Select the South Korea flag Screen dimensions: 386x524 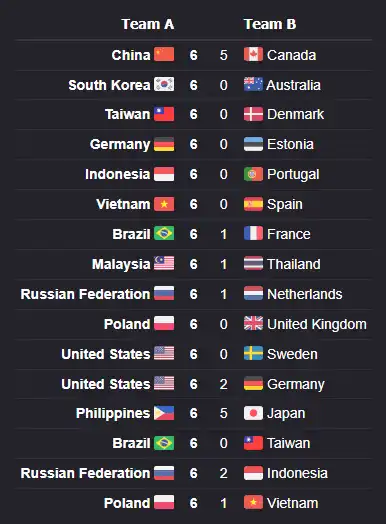coord(164,84)
